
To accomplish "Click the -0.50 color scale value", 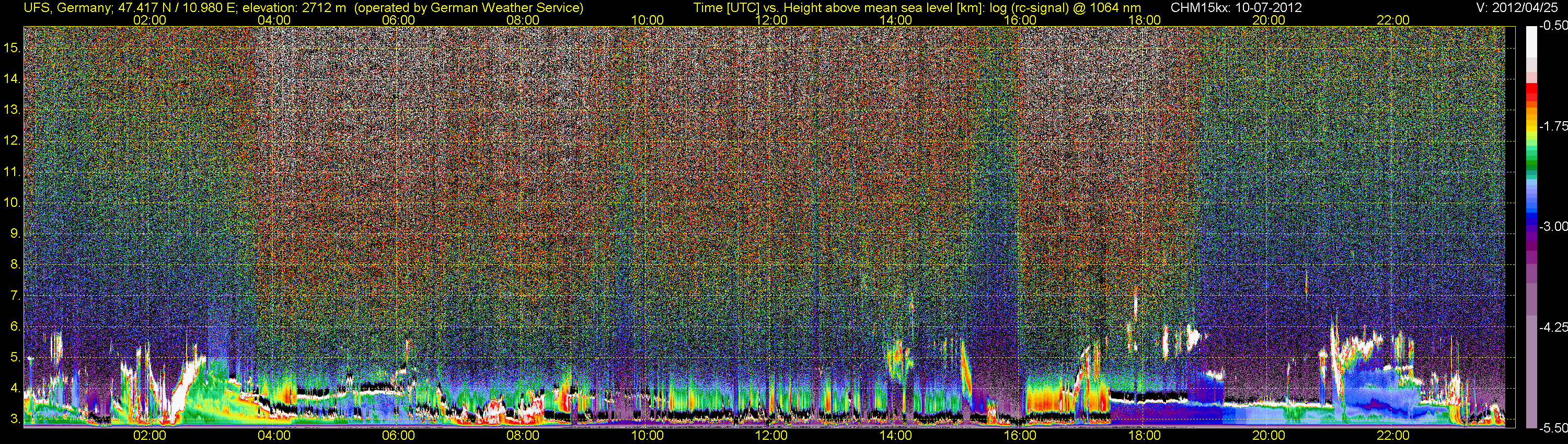I will 1553,26.
